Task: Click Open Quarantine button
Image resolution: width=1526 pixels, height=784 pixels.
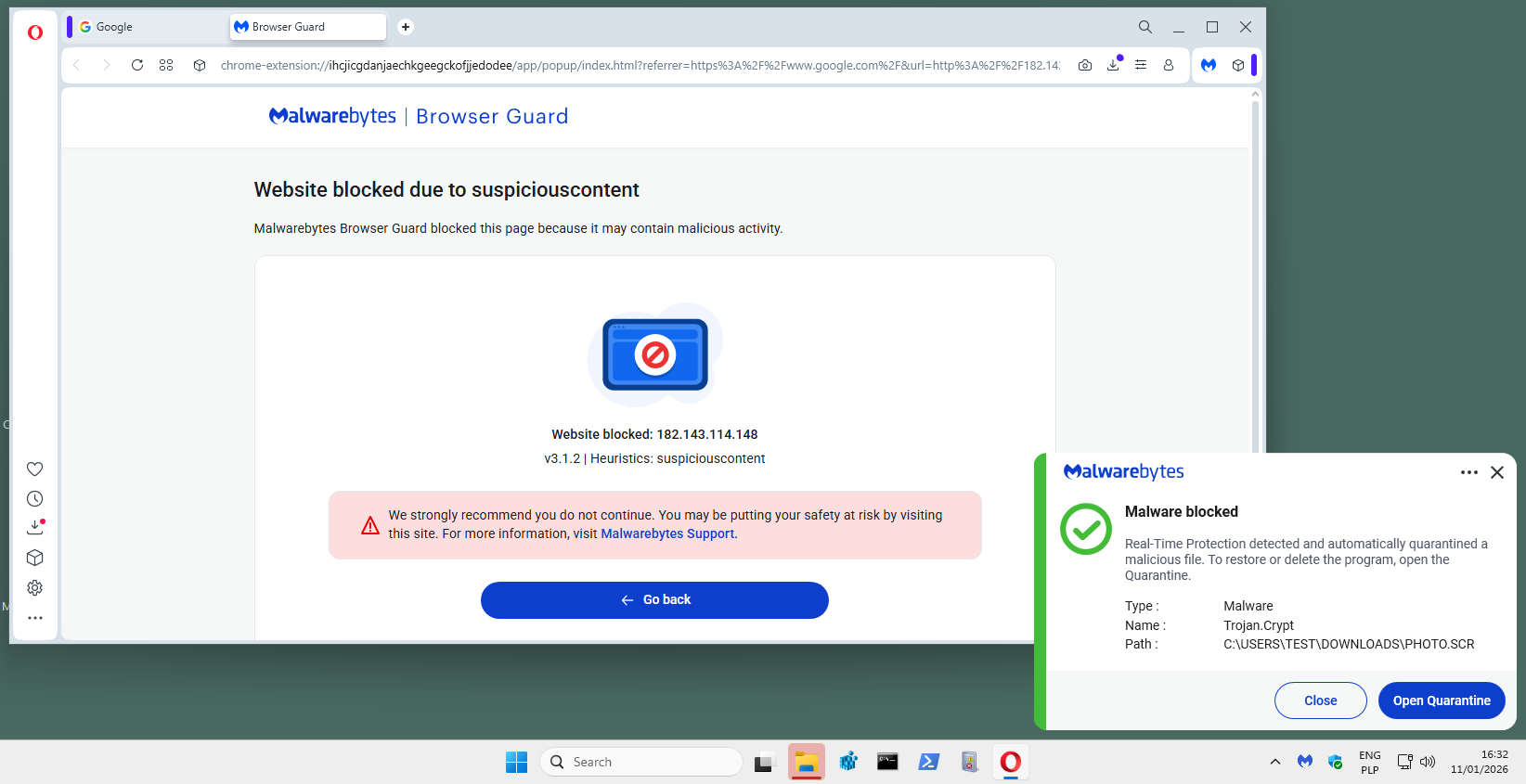Action: pos(1441,700)
